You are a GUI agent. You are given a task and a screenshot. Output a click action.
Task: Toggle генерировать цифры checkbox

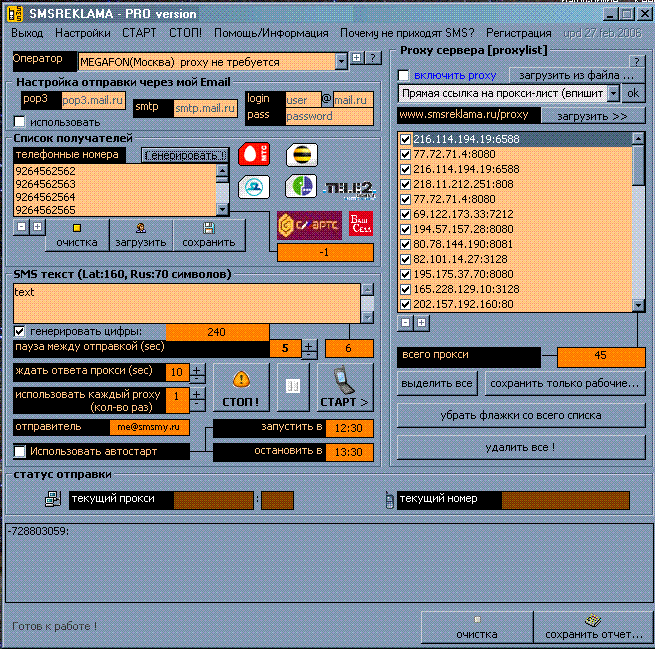20,332
